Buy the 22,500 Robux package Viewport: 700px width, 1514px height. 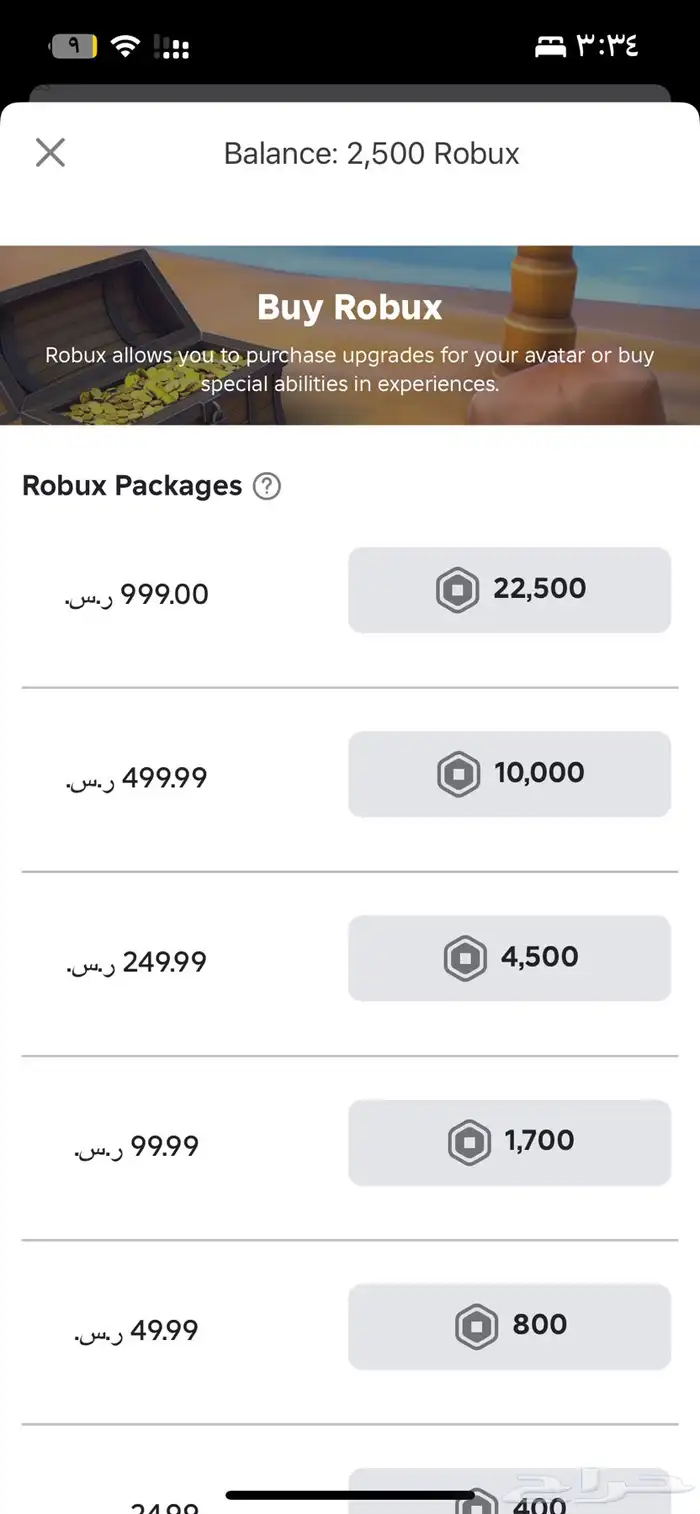[509, 590]
